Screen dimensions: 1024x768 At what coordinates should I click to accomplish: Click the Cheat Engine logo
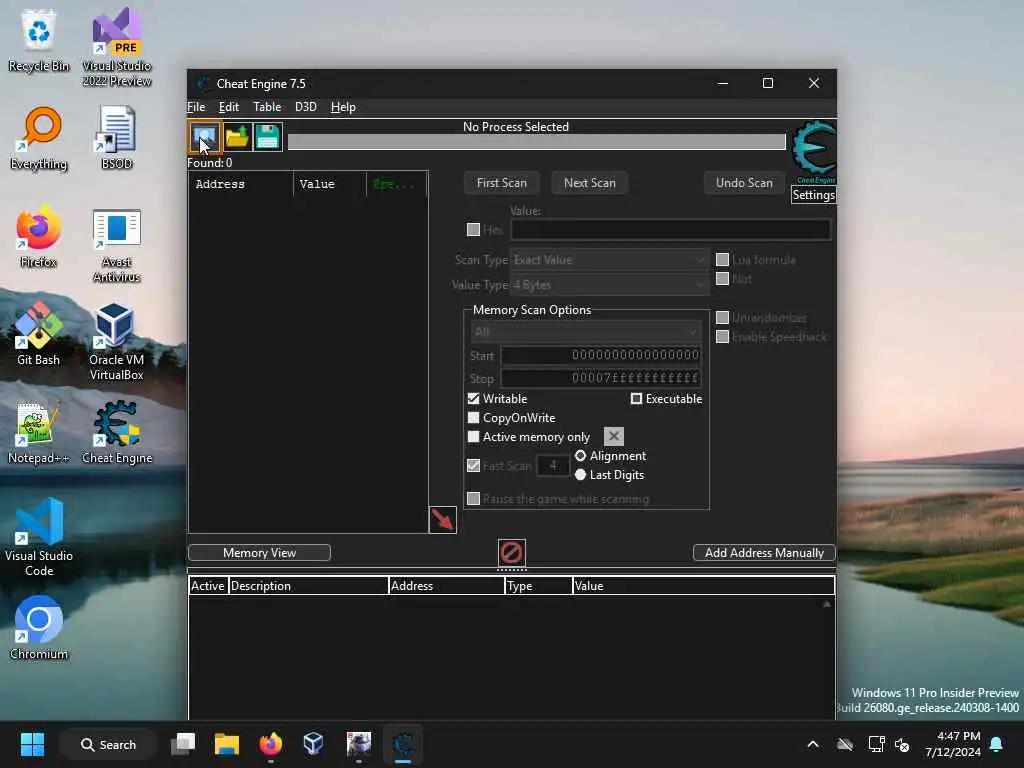pos(814,152)
